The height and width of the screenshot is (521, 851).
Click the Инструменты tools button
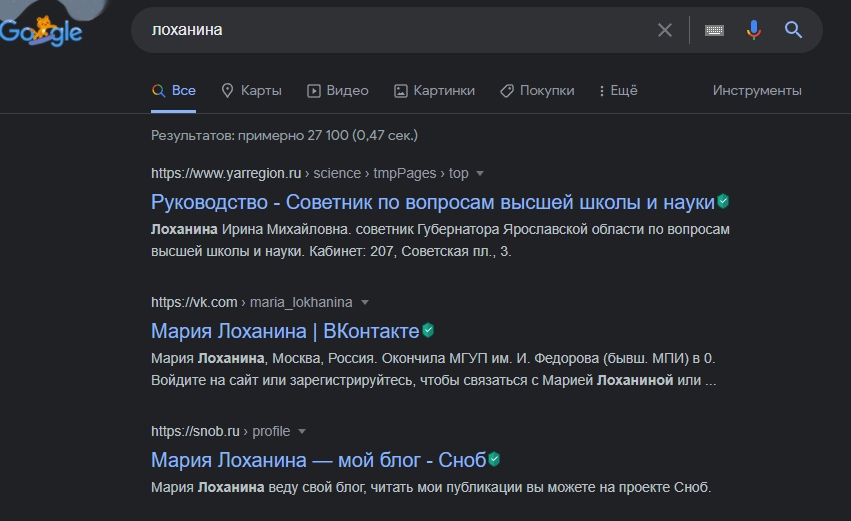(x=757, y=90)
